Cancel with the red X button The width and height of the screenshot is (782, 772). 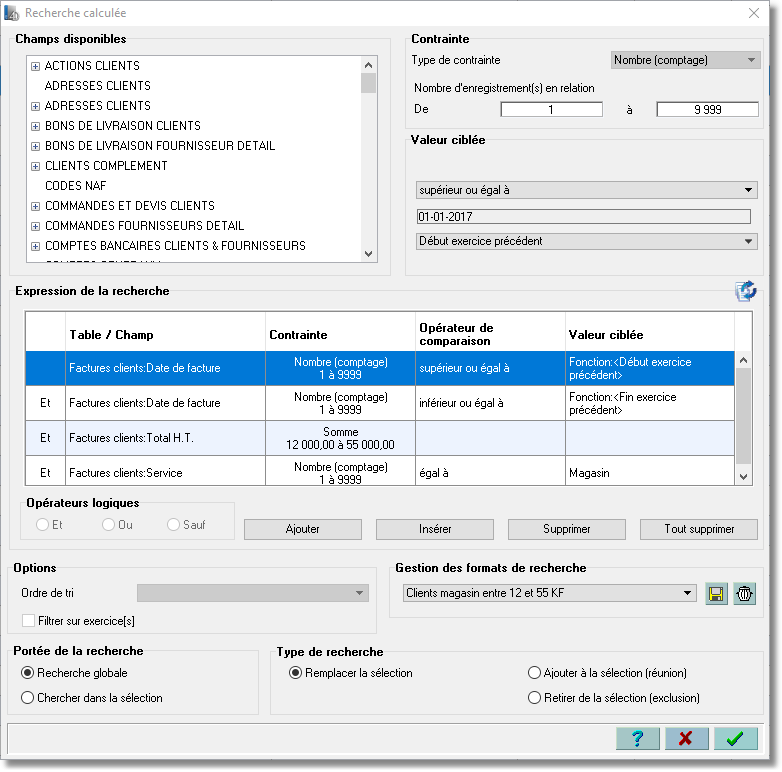[686, 738]
